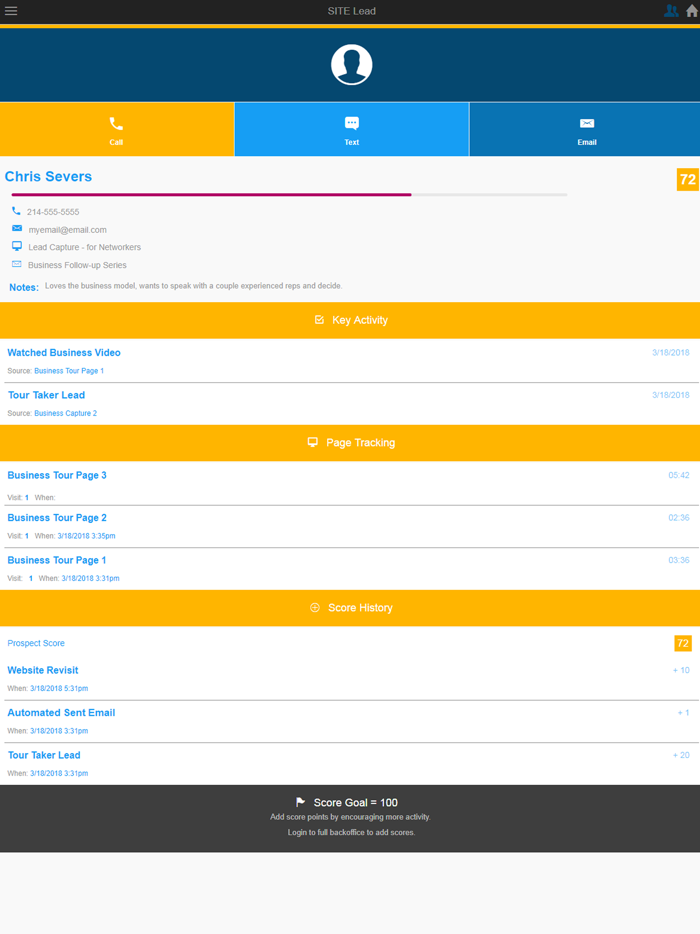The height and width of the screenshot is (934, 700).
Task: Open the contacts people icon
Action: 671,11
